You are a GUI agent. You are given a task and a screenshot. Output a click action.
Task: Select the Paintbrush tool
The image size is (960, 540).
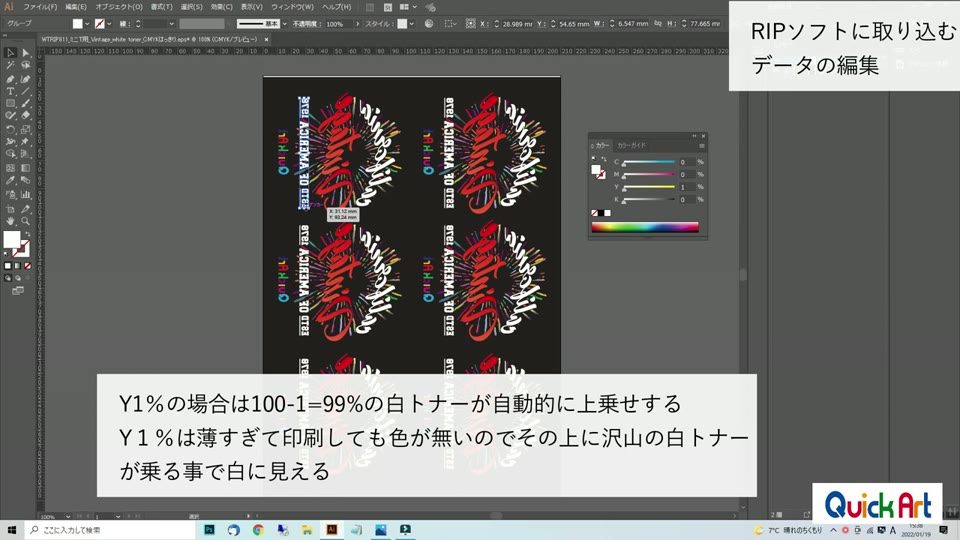(x=26, y=103)
